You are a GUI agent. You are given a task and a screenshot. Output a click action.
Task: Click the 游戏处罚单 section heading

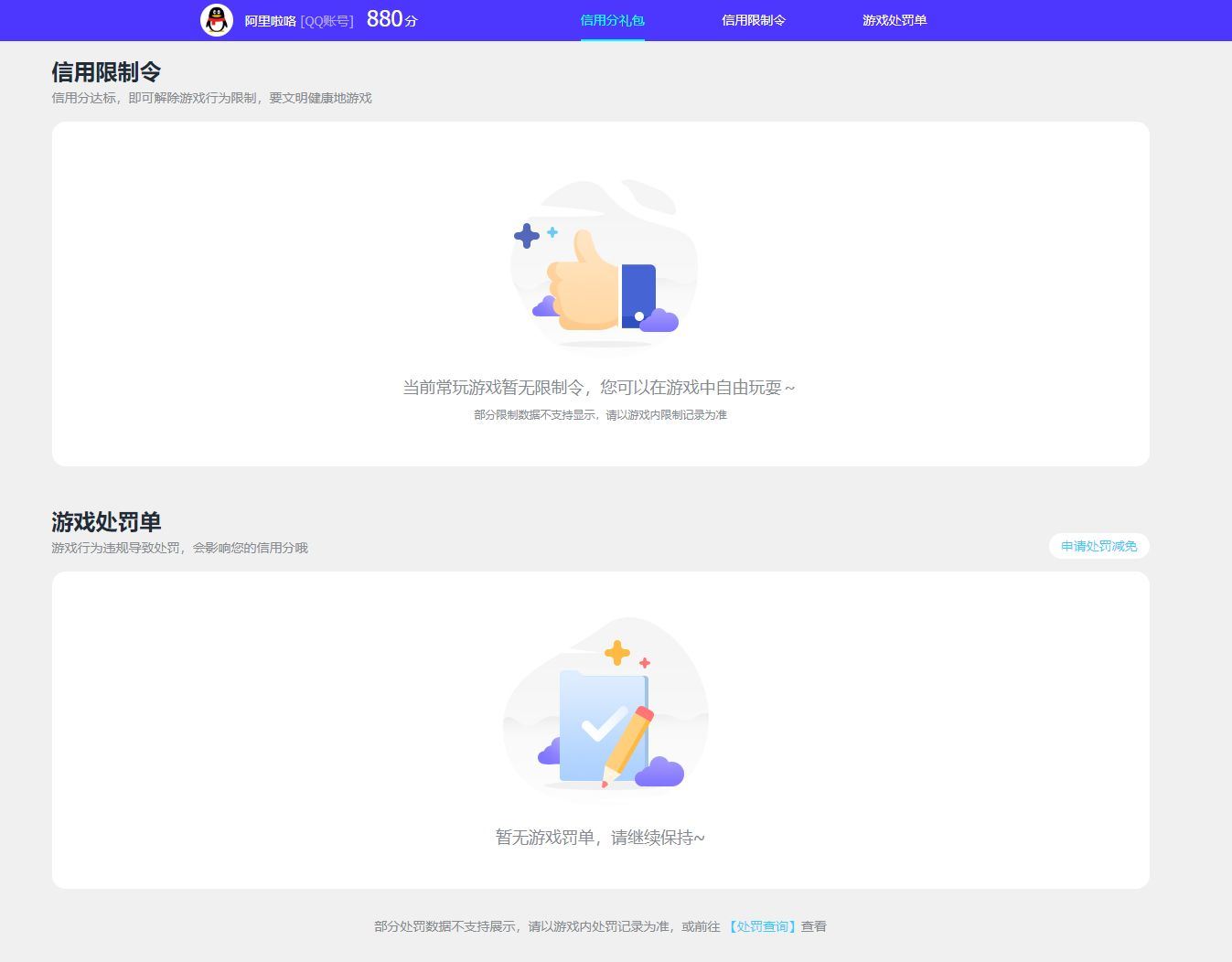click(x=105, y=522)
